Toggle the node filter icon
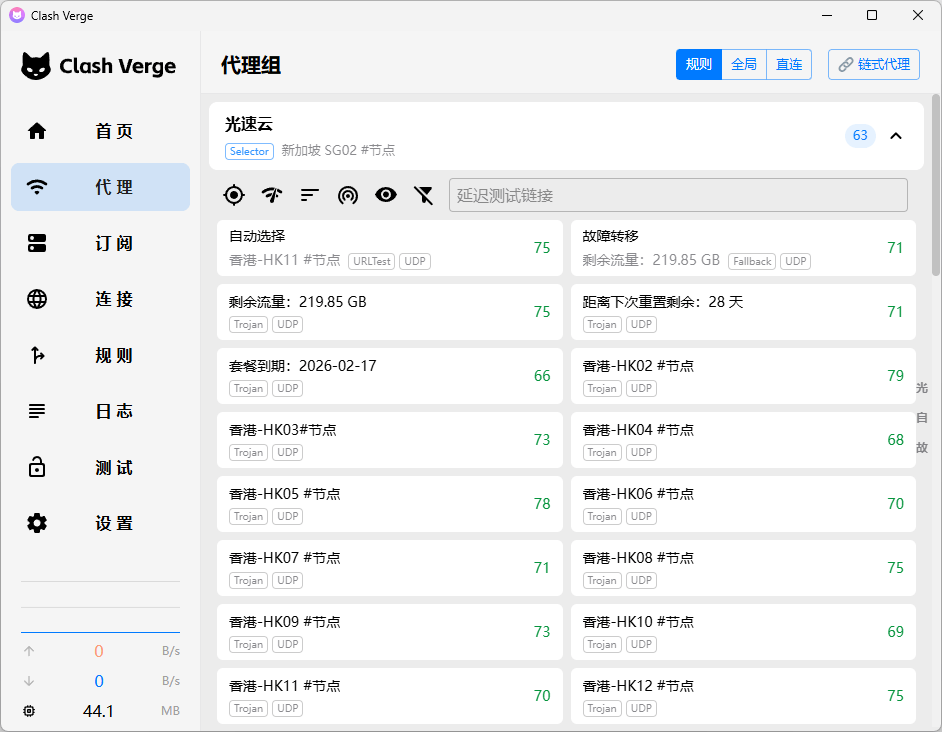Screen dimensions: 942x732 pyautogui.click(x=424, y=195)
